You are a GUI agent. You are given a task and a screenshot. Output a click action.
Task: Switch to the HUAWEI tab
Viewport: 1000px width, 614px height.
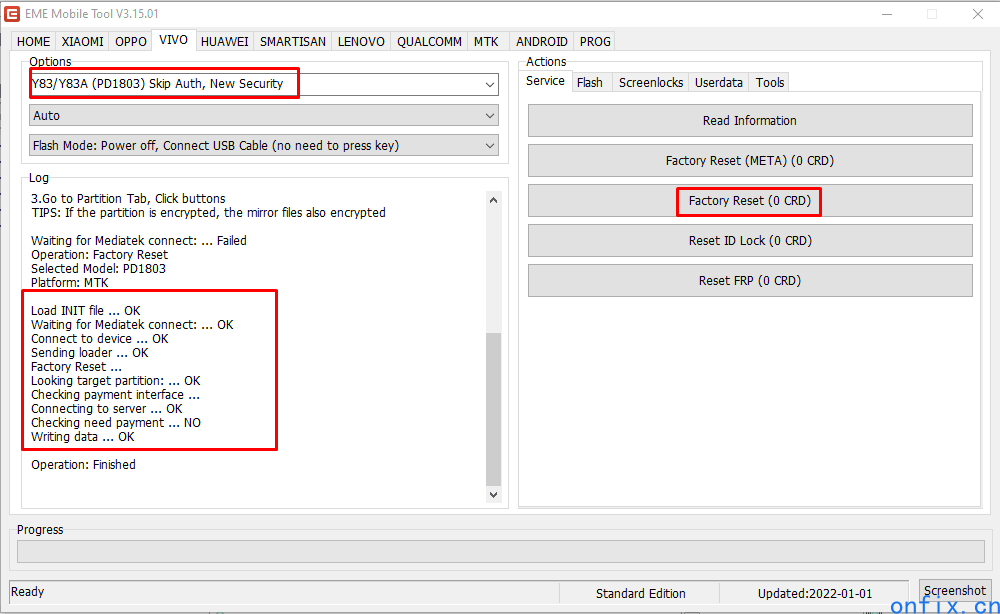(224, 42)
